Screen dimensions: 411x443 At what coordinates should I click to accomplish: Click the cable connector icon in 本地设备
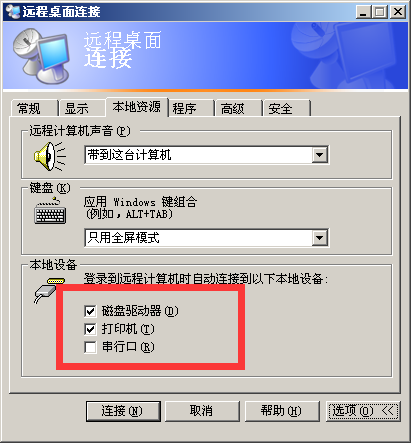click(49, 290)
